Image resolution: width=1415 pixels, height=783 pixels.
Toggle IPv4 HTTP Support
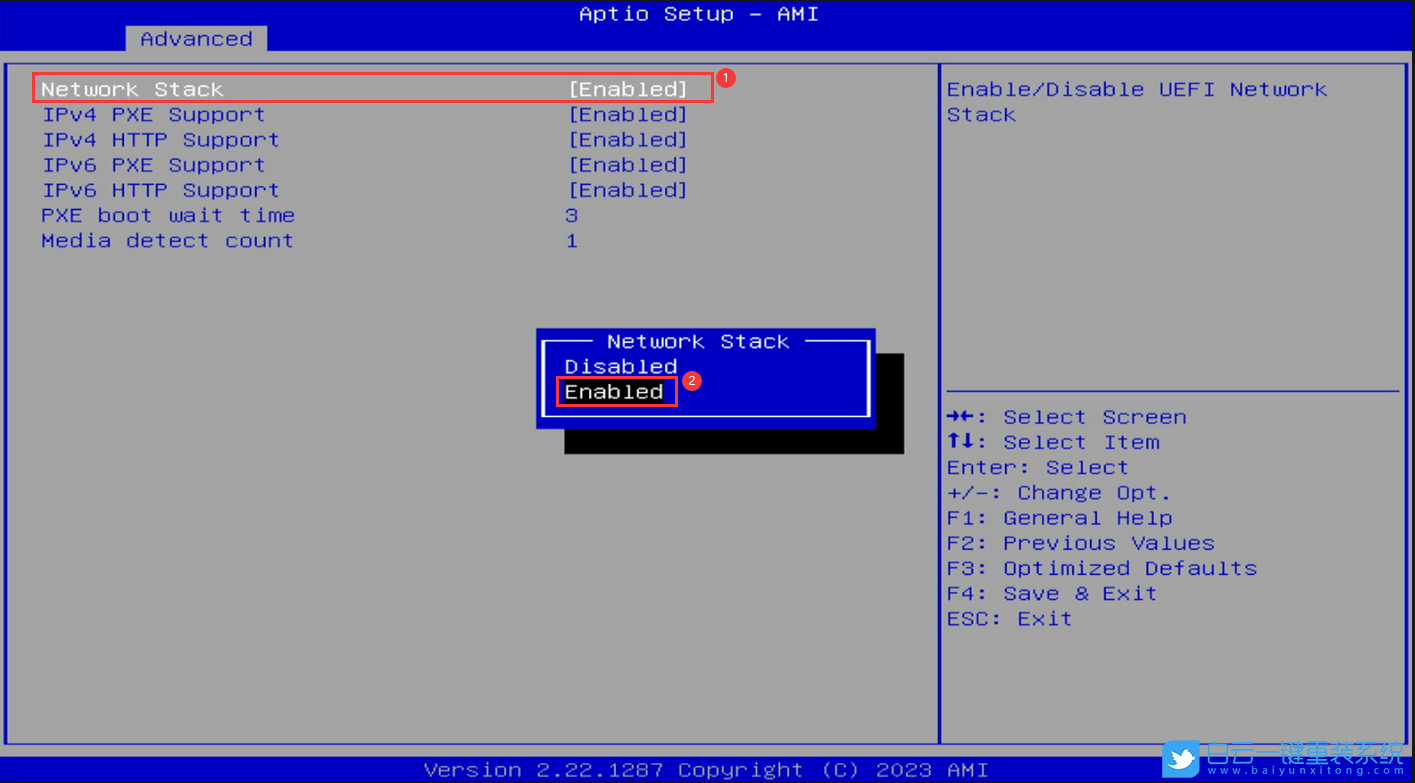[160, 139]
